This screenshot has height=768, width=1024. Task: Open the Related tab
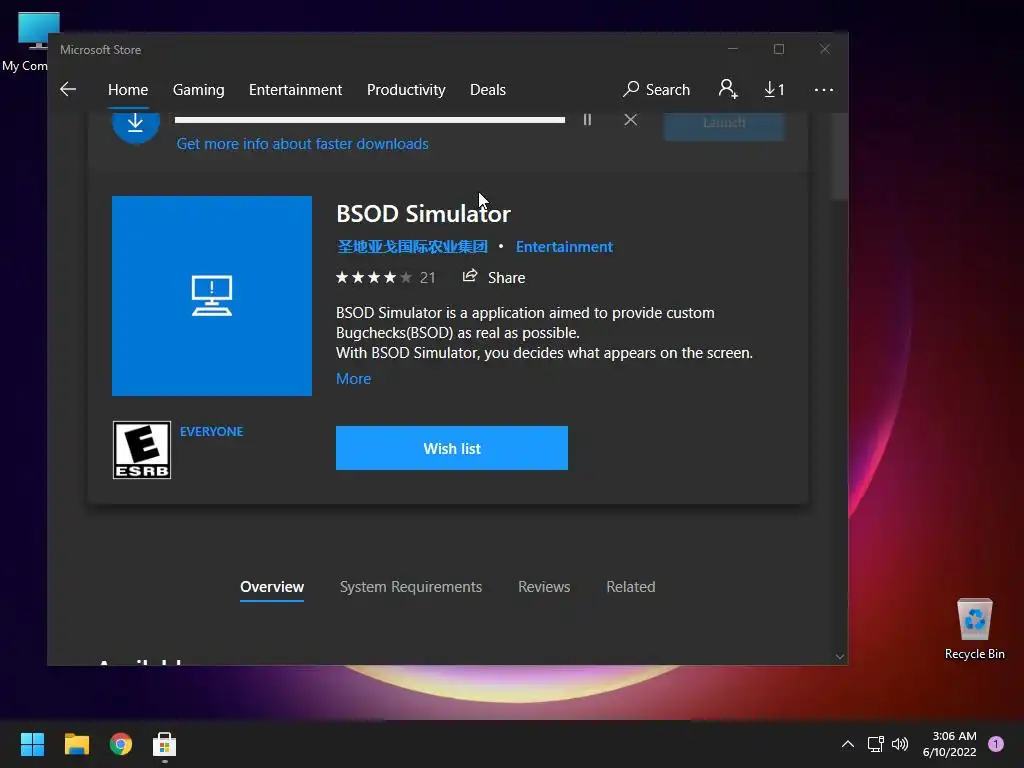631,586
